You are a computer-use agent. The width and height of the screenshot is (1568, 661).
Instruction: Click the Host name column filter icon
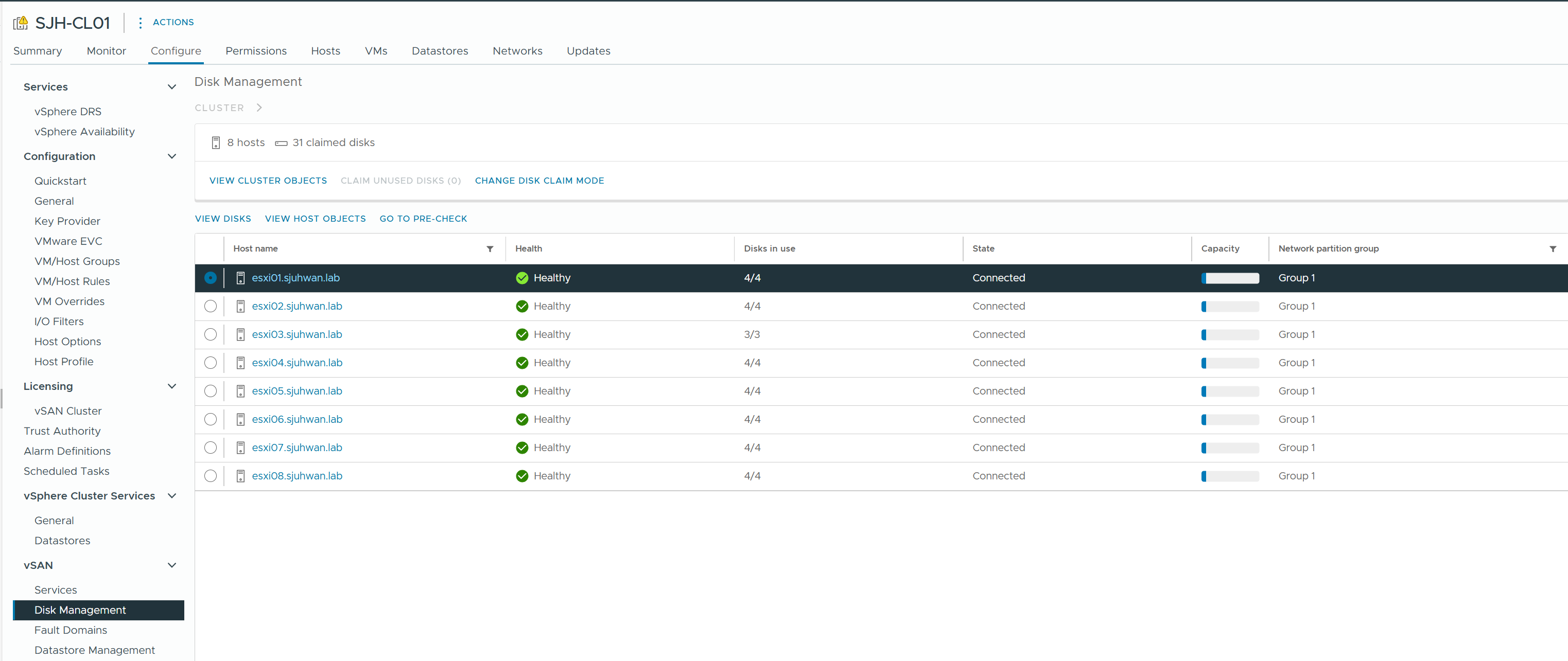coord(490,249)
